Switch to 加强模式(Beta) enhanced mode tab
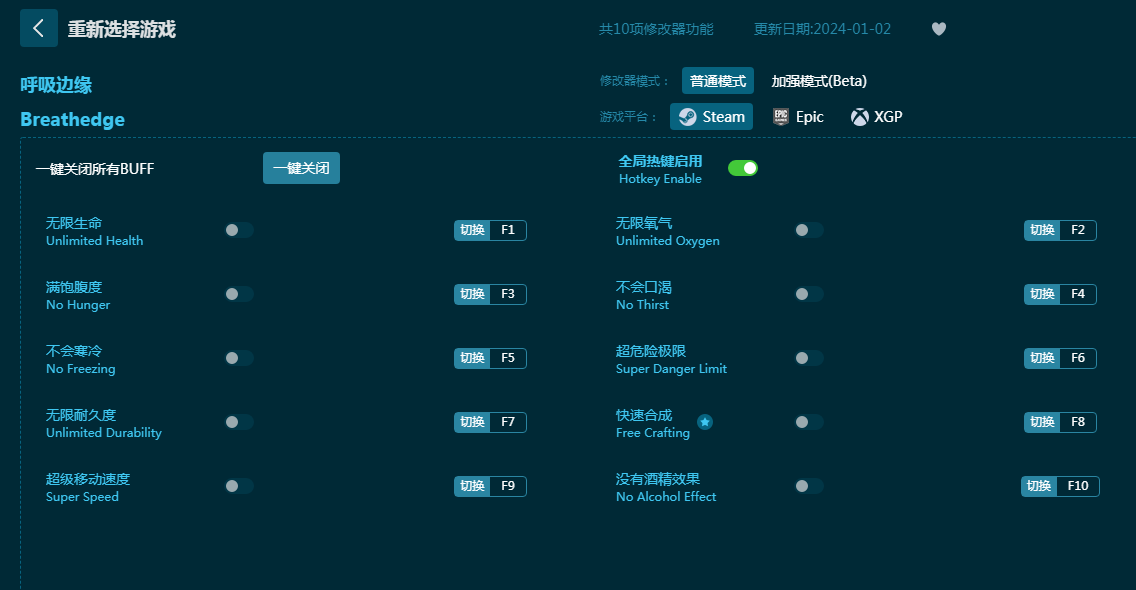The image size is (1136, 590). pyautogui.click(x=819, y=81)
